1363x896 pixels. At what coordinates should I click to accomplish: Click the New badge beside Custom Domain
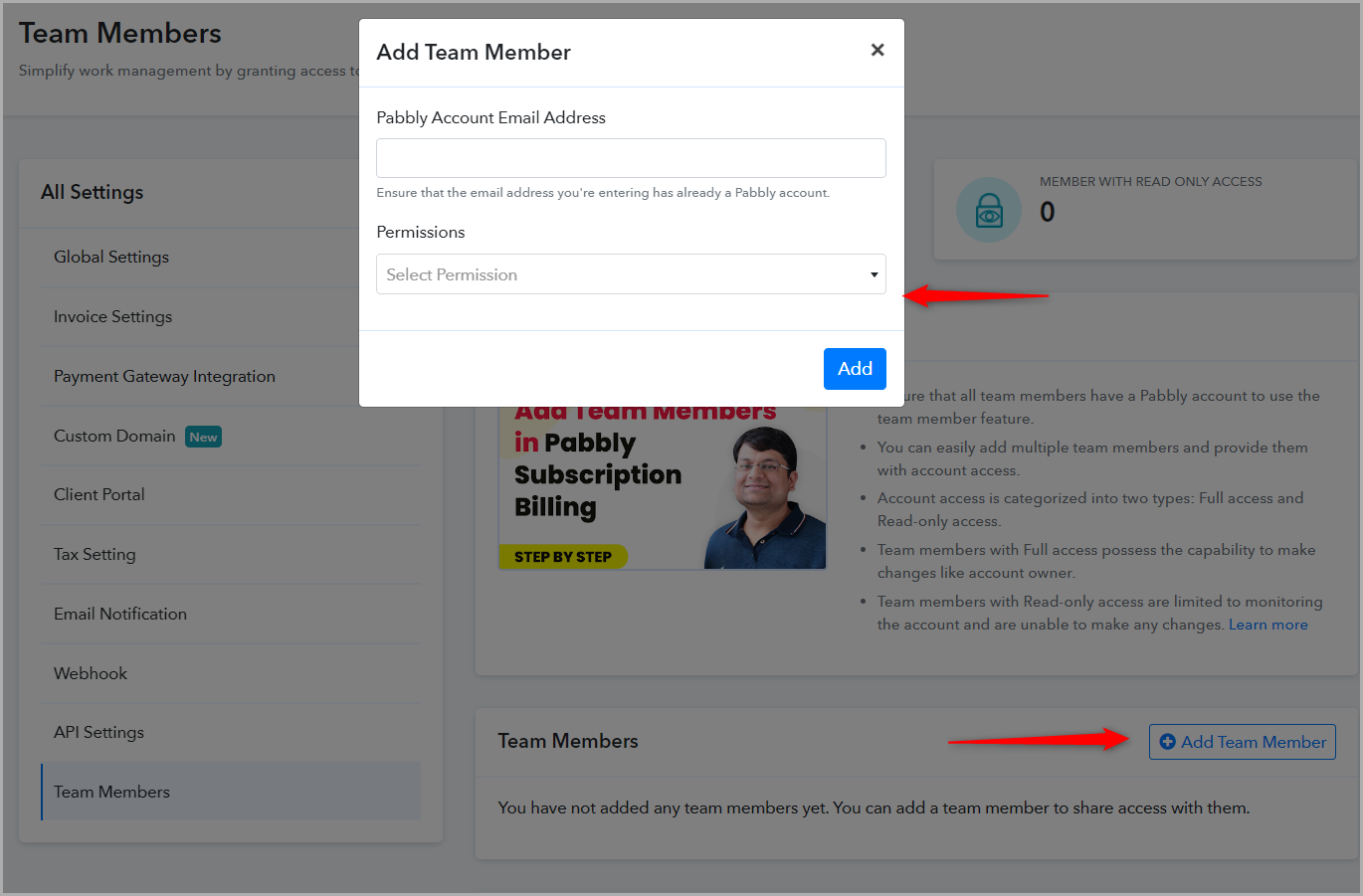[x=203, y=437]
